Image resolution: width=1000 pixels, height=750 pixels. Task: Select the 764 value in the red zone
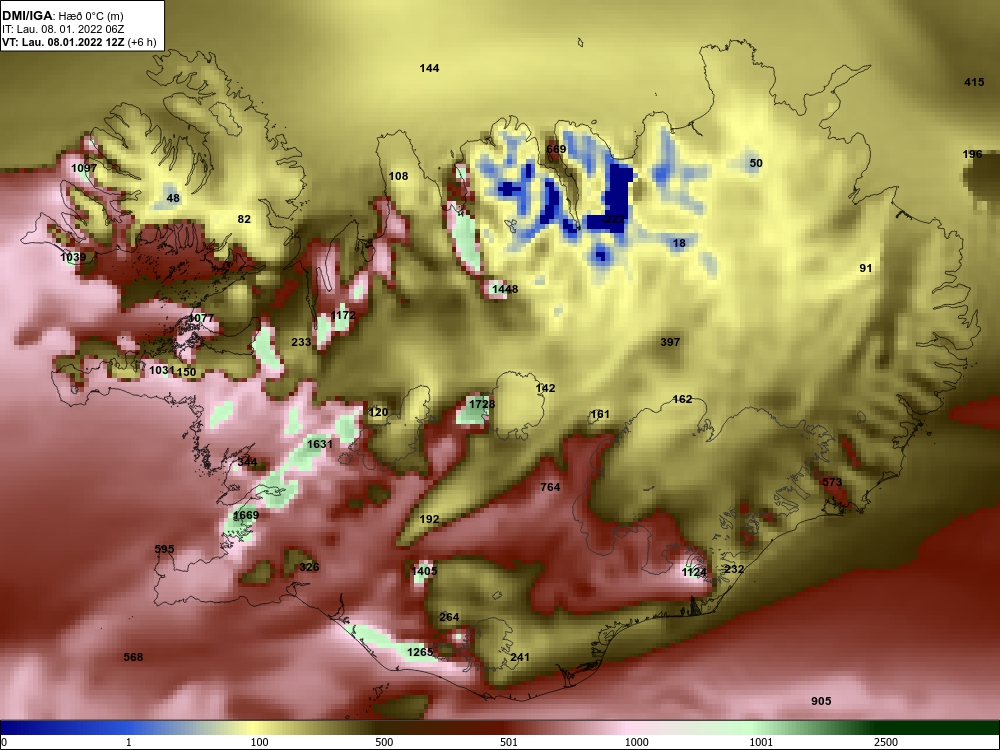pyautogui.click(x=550, y=487)
